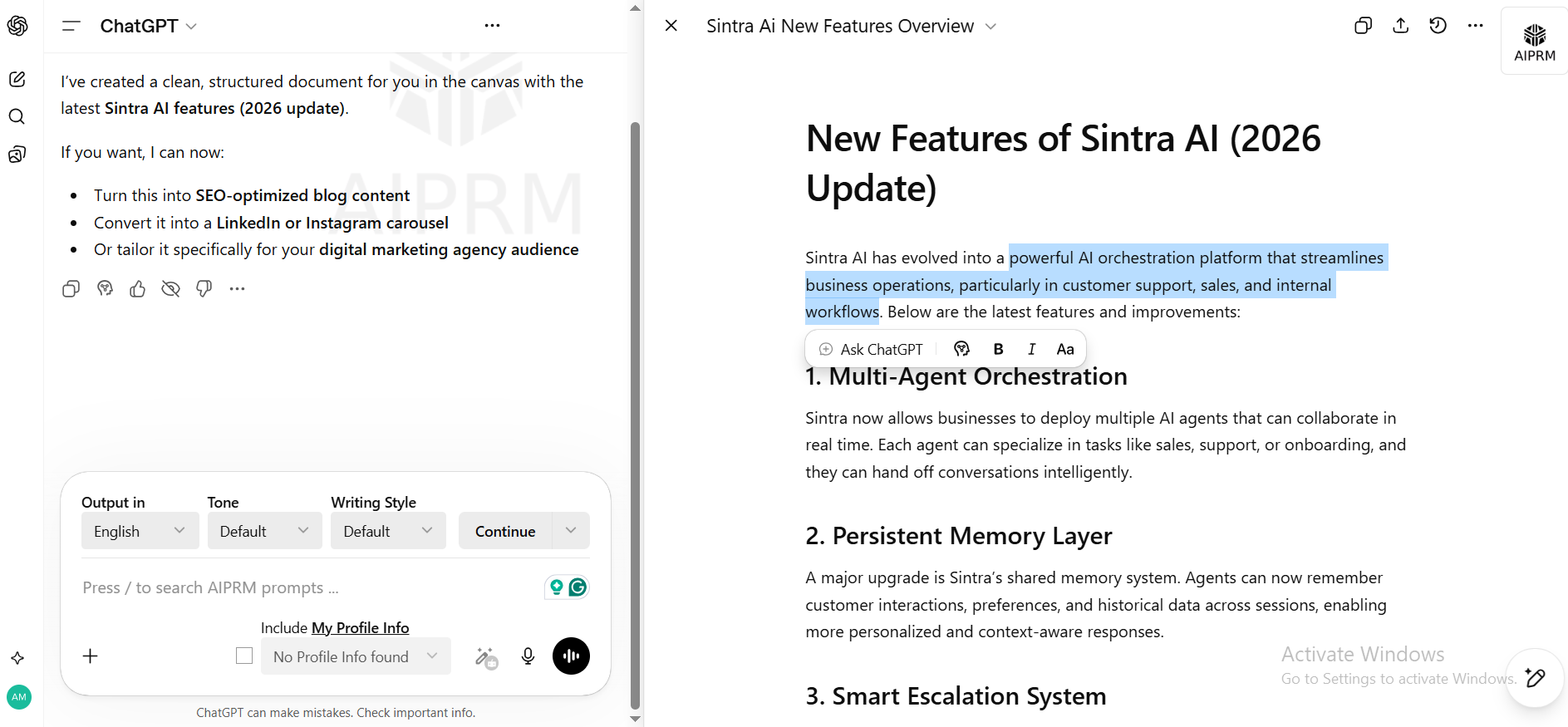This screenshot has height=727, width=1568.
Task: Click the AIPRM icon in selection toolbar
Action: click(x=961, y=349)
